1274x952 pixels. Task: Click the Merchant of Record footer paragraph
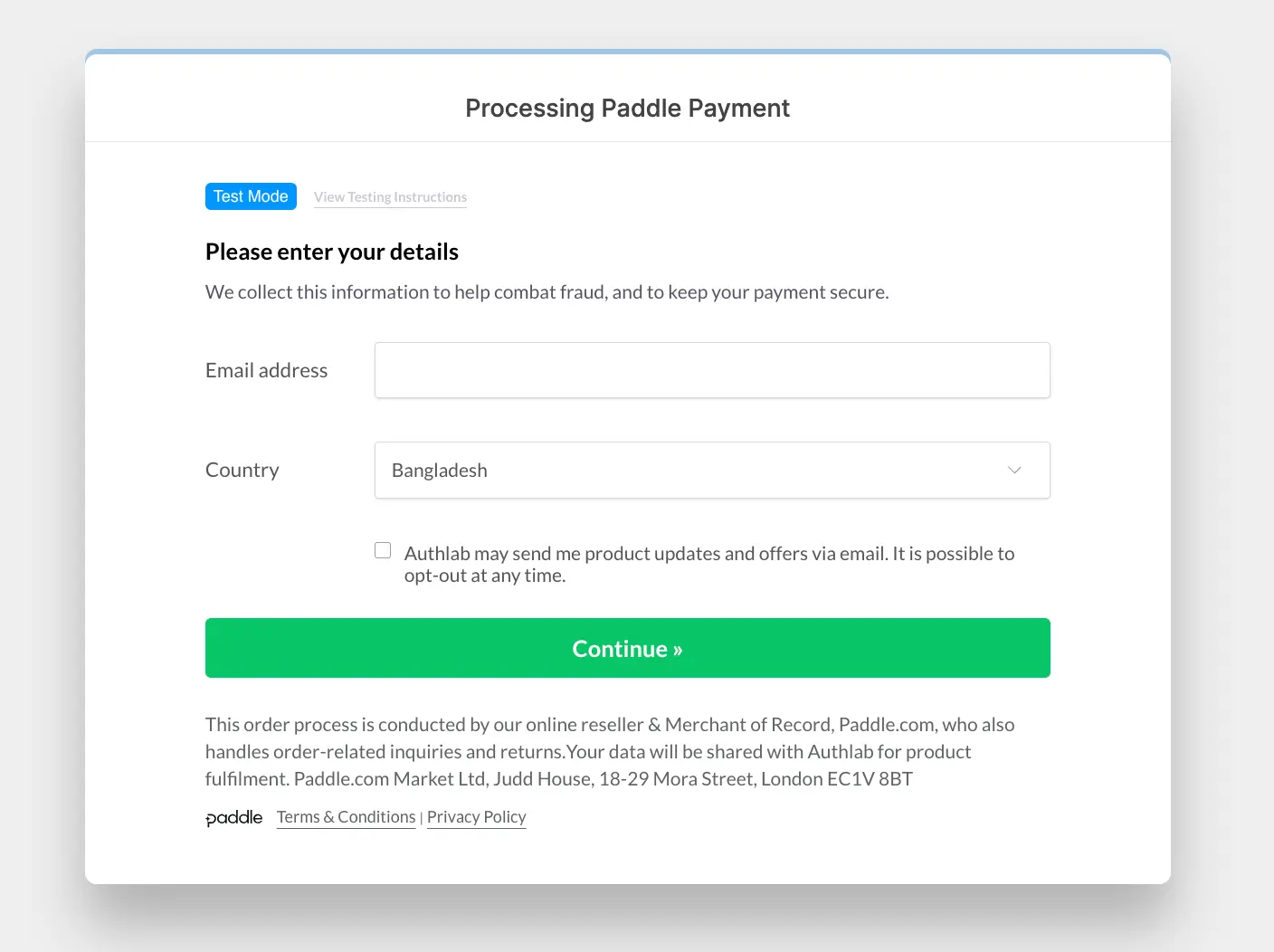pyautogui.click(x=610, y=751)
